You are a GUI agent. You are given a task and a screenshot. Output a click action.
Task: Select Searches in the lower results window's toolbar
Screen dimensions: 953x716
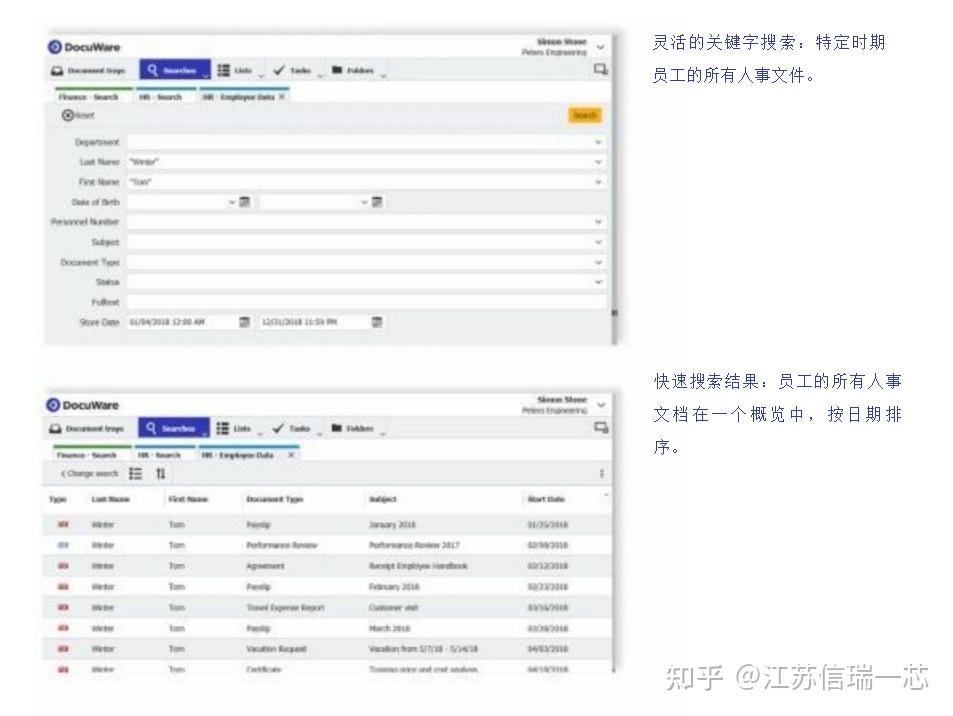click(x=174, y=428)
